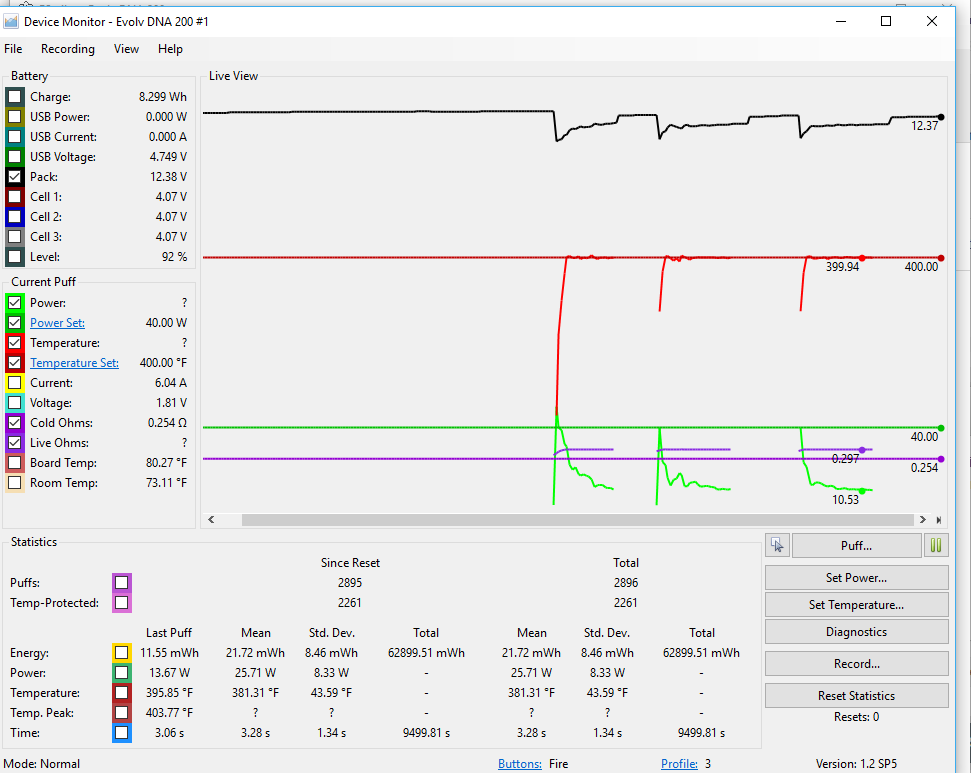Image resolution: width=971 pixels, height=773 pixels.
Task: Click the Power Set link
Action: pyautogui.click(x=57, y=323)
